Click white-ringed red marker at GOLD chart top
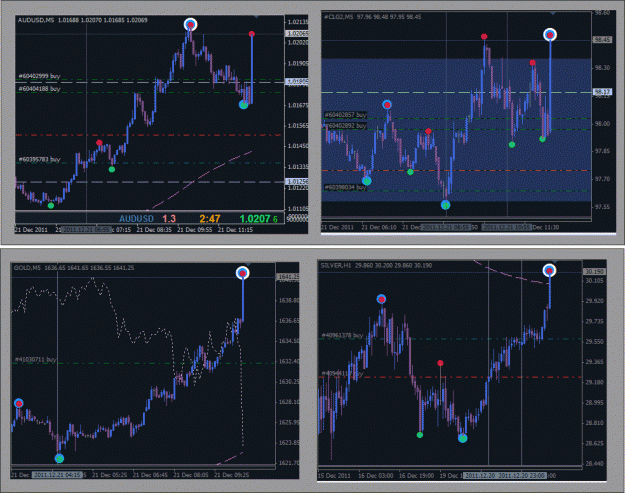625x493 pixels. click(x=242, y=273)
